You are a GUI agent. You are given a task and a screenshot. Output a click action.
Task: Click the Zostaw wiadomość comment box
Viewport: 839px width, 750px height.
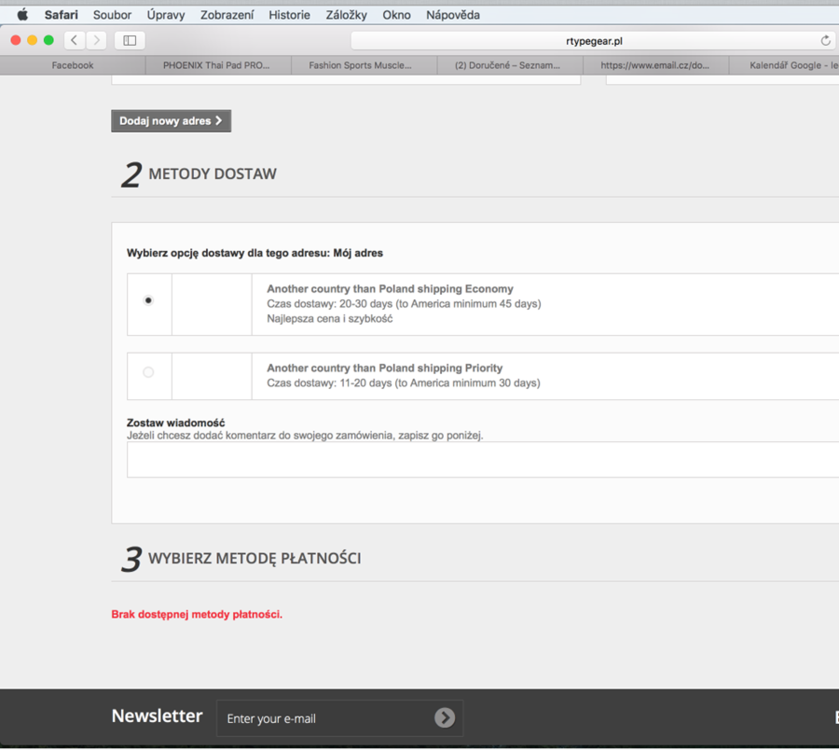pyautogui.click(x=483, y=460)
